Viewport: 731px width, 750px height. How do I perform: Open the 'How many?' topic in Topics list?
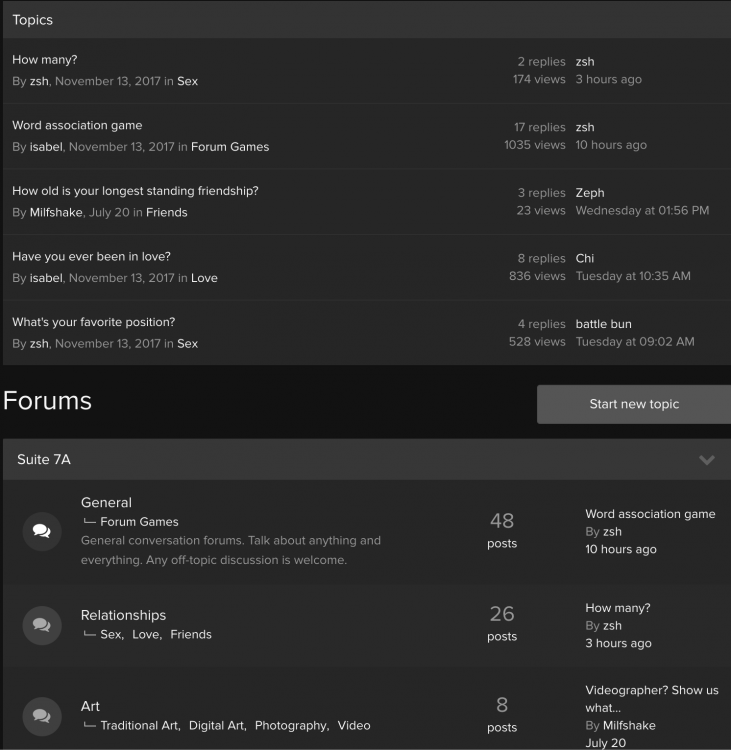(44, 60)
